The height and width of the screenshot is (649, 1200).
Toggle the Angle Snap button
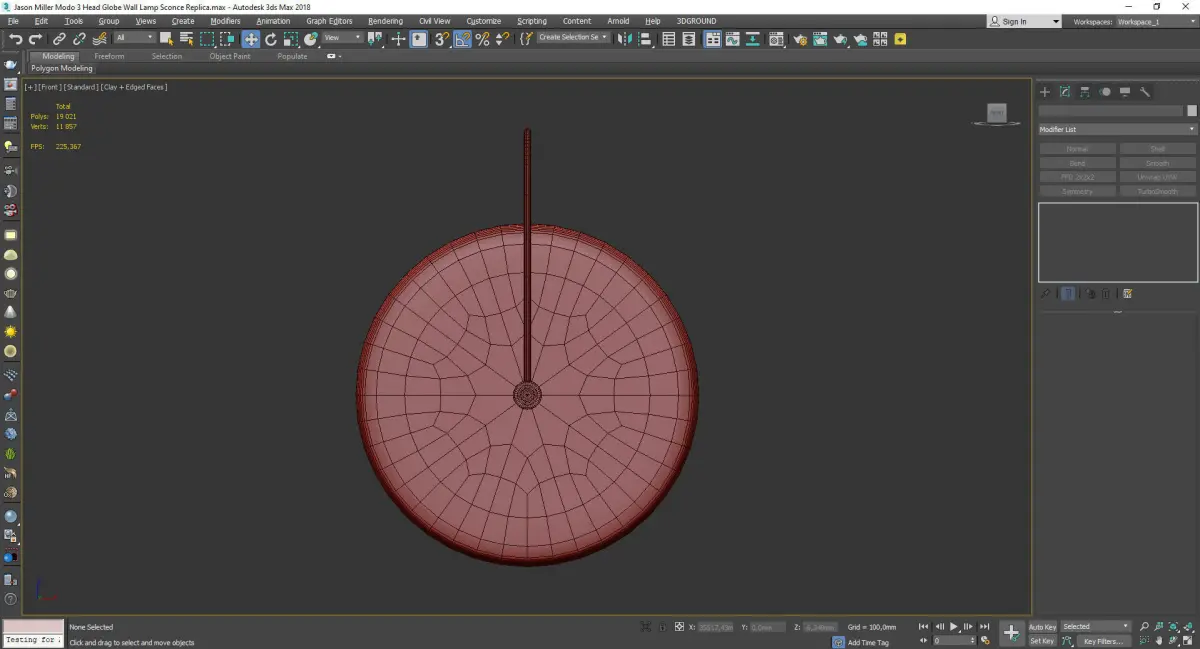pos(462,39)
